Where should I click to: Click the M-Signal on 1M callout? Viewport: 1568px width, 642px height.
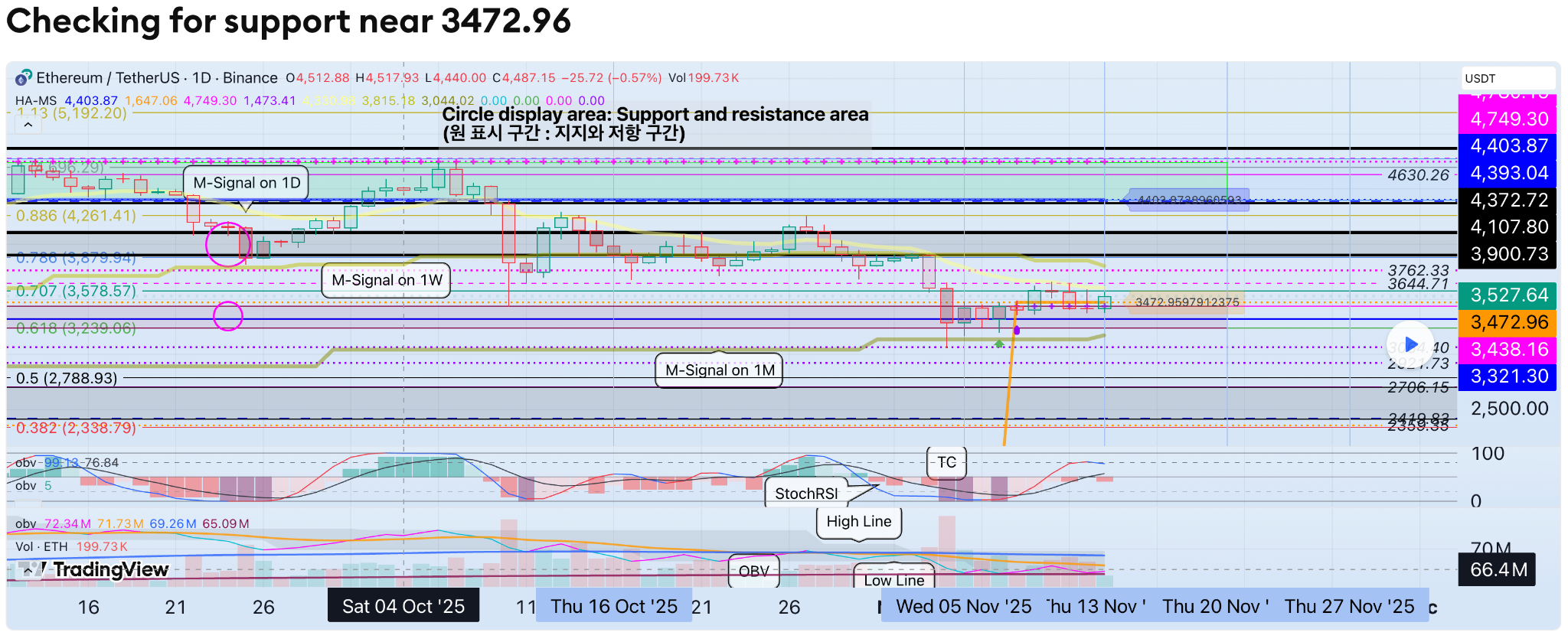pos(719,370)
